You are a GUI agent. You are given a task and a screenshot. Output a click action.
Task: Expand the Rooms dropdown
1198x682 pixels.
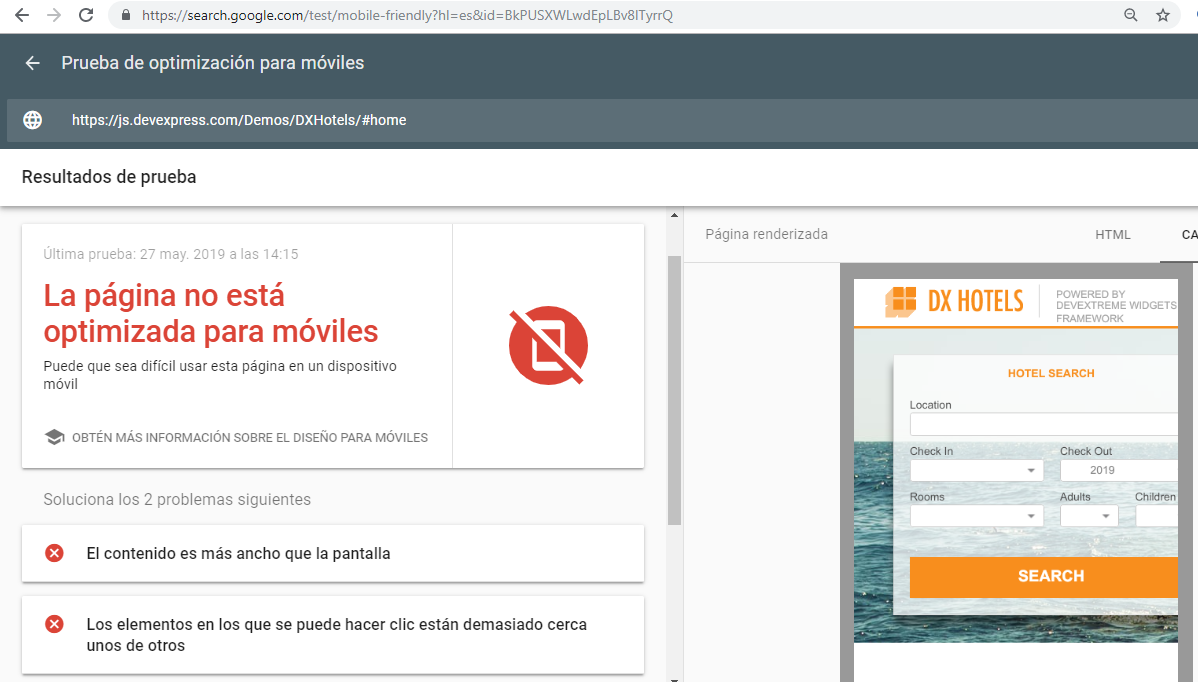(976, 516)
